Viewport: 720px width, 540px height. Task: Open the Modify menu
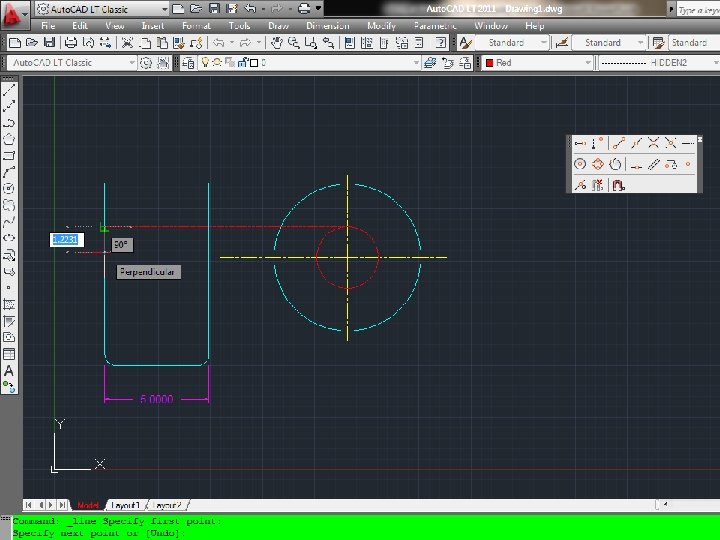click(381, 25)
